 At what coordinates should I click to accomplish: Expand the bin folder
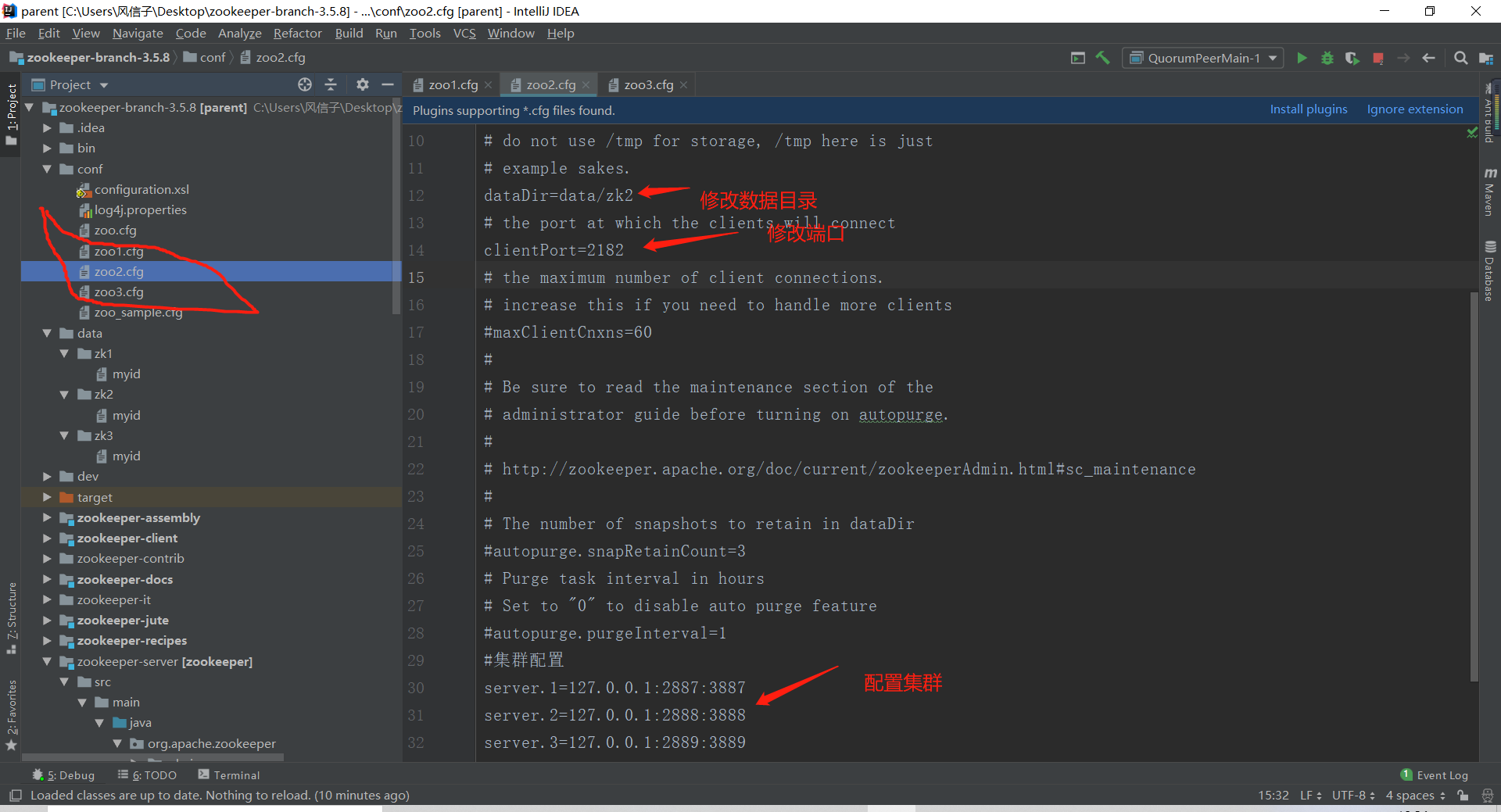tap(47, 148)
